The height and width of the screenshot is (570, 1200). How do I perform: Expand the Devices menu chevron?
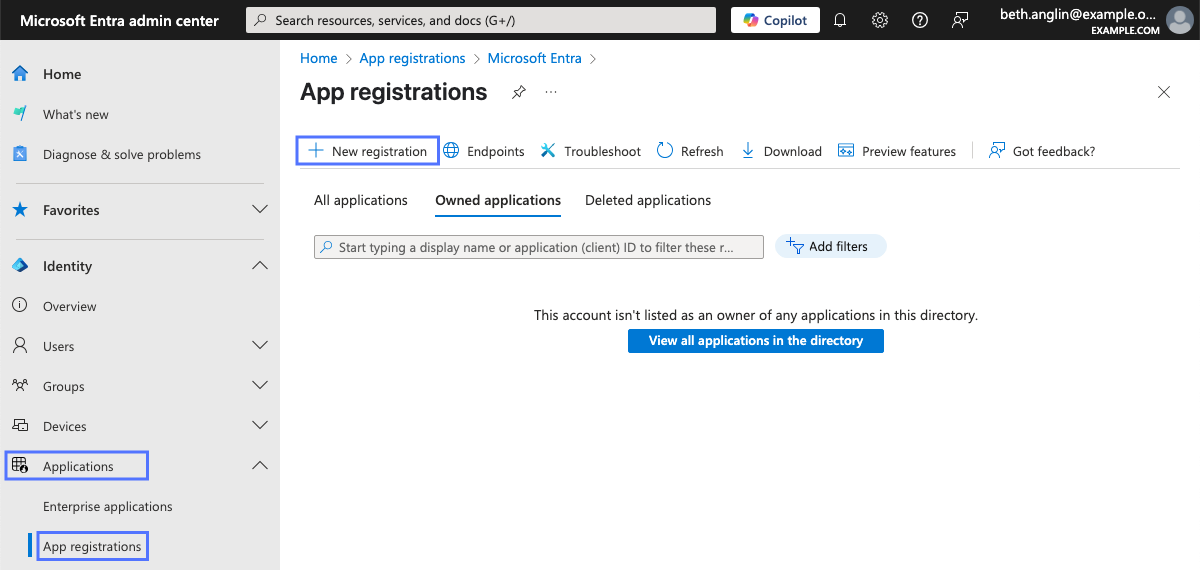(x=260, y=426)
